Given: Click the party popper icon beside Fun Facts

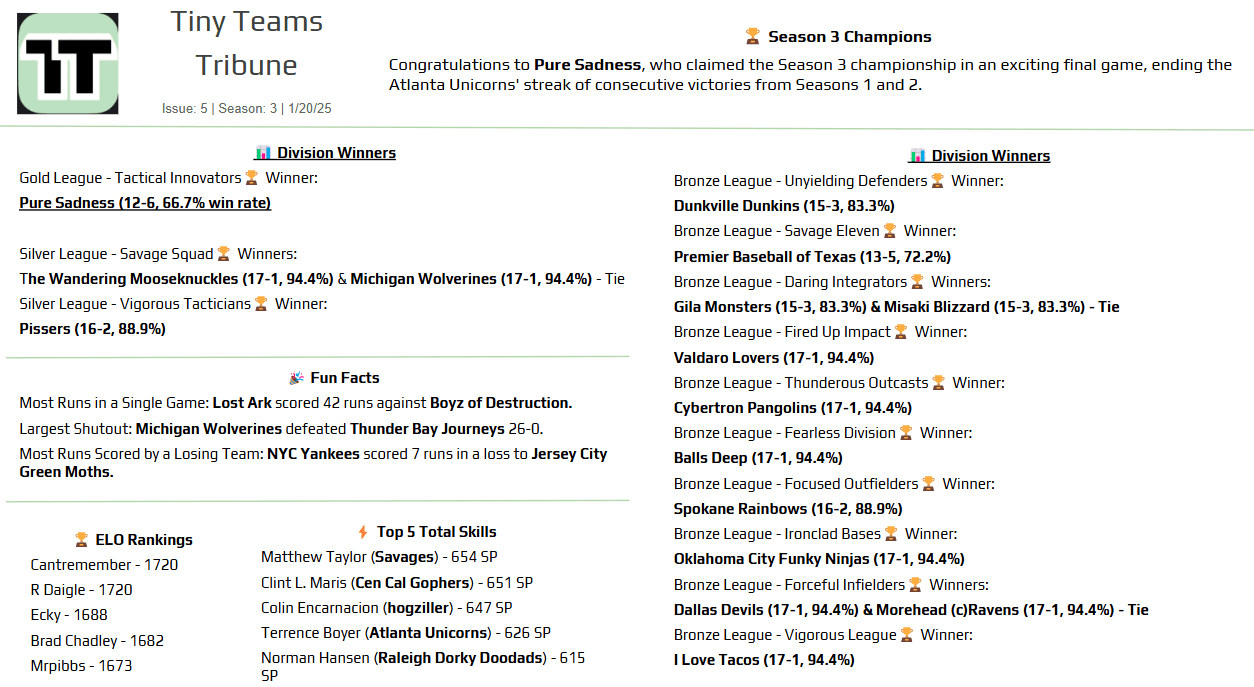Looking at the screenshot, I should pyautogui.click(x=296, y=378).
